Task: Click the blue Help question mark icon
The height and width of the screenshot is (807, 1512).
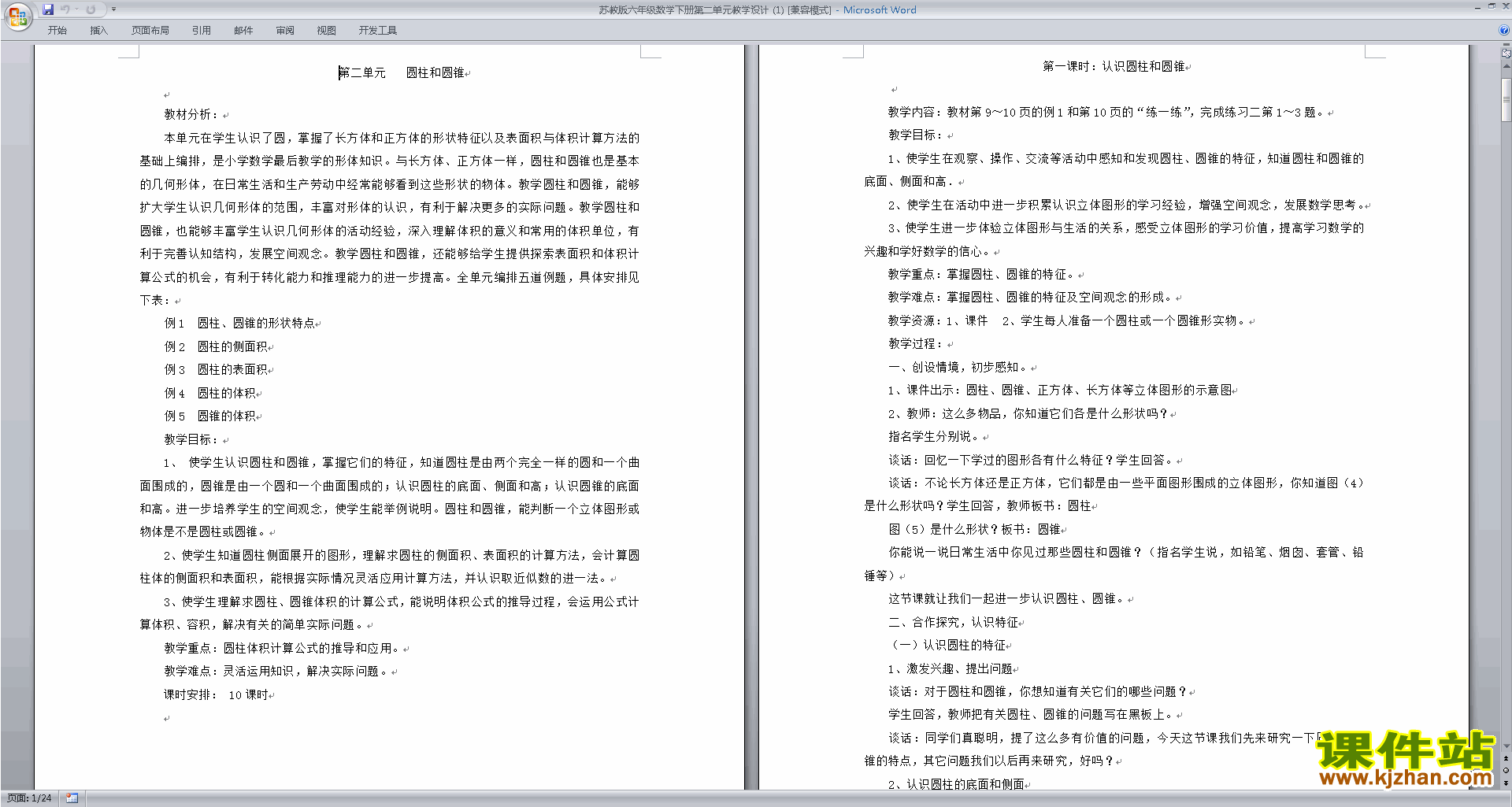Action: click(1504, 30)
